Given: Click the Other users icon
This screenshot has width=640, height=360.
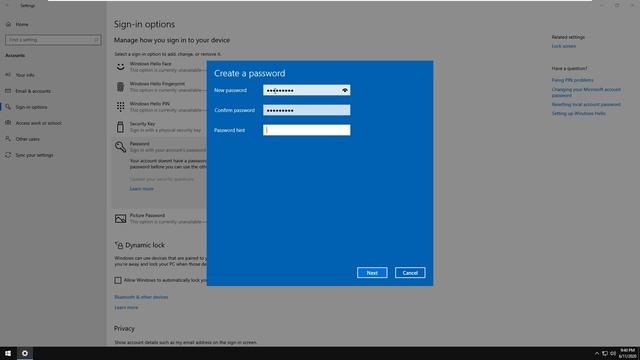Looking at the screenshot, I should [x=8, y=139].
